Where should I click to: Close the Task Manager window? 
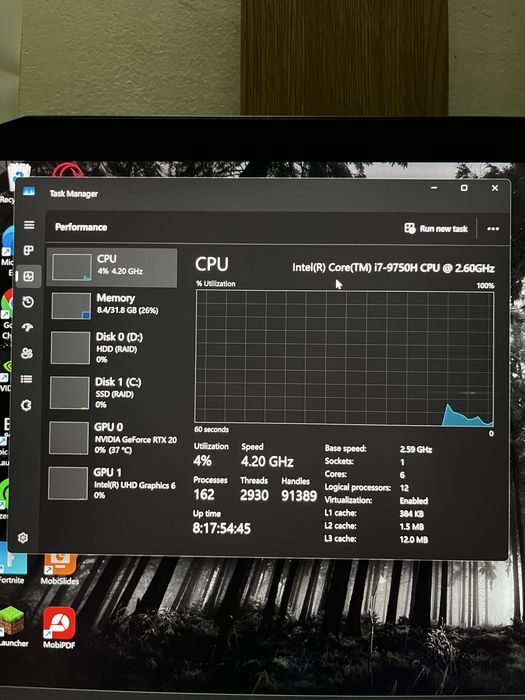point(495,188)
